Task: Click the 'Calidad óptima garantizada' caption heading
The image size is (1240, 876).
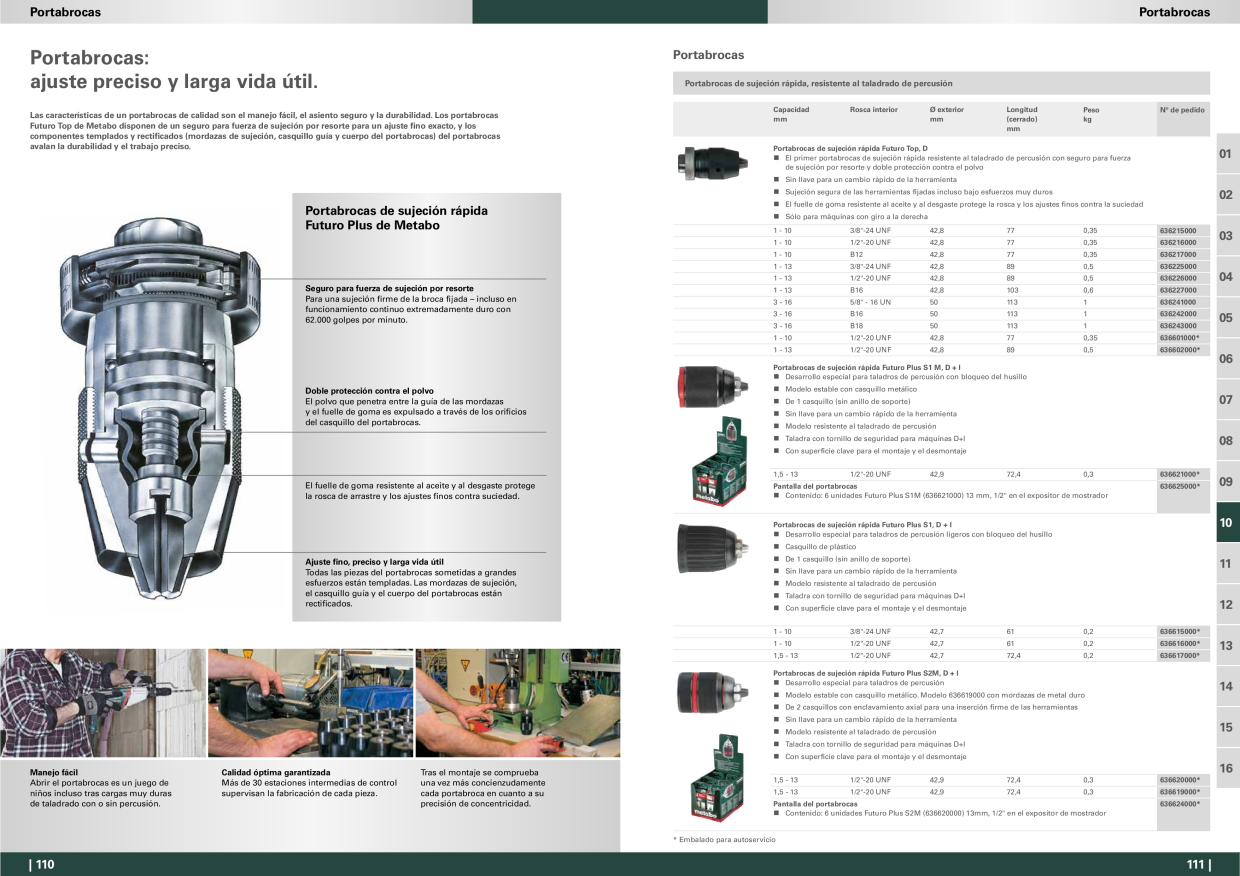Action: pyautogui.click(x=275, y=773)
